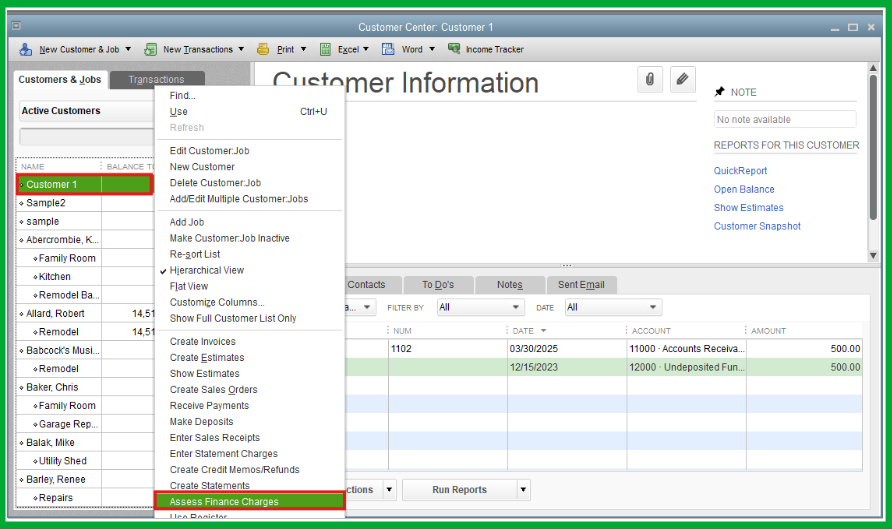The image size is (892, 529).
Task: Select Create Statements menu entry
Action: coord(209,485)
